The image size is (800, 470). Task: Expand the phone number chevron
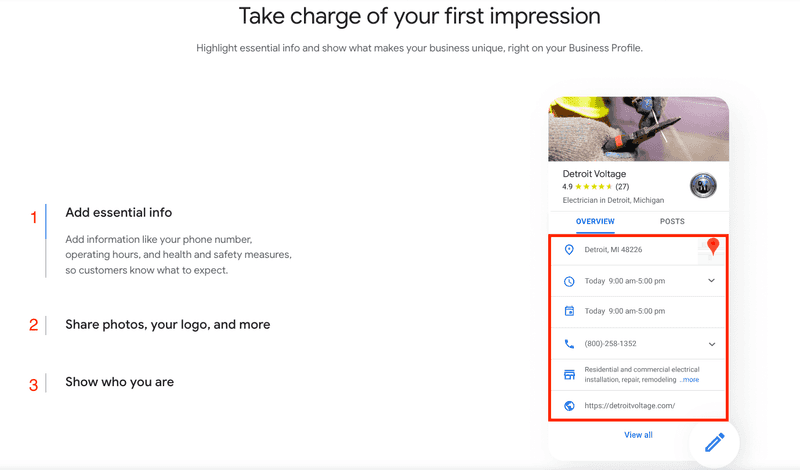tap(711, 344)
